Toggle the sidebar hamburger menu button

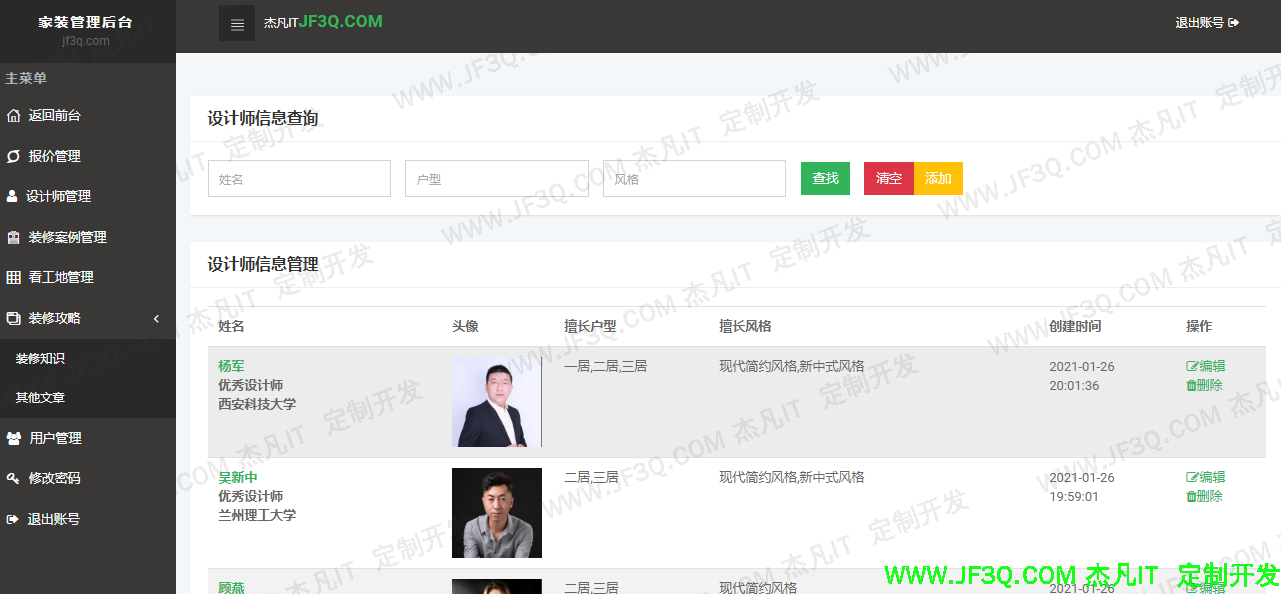tap(237, 24)
